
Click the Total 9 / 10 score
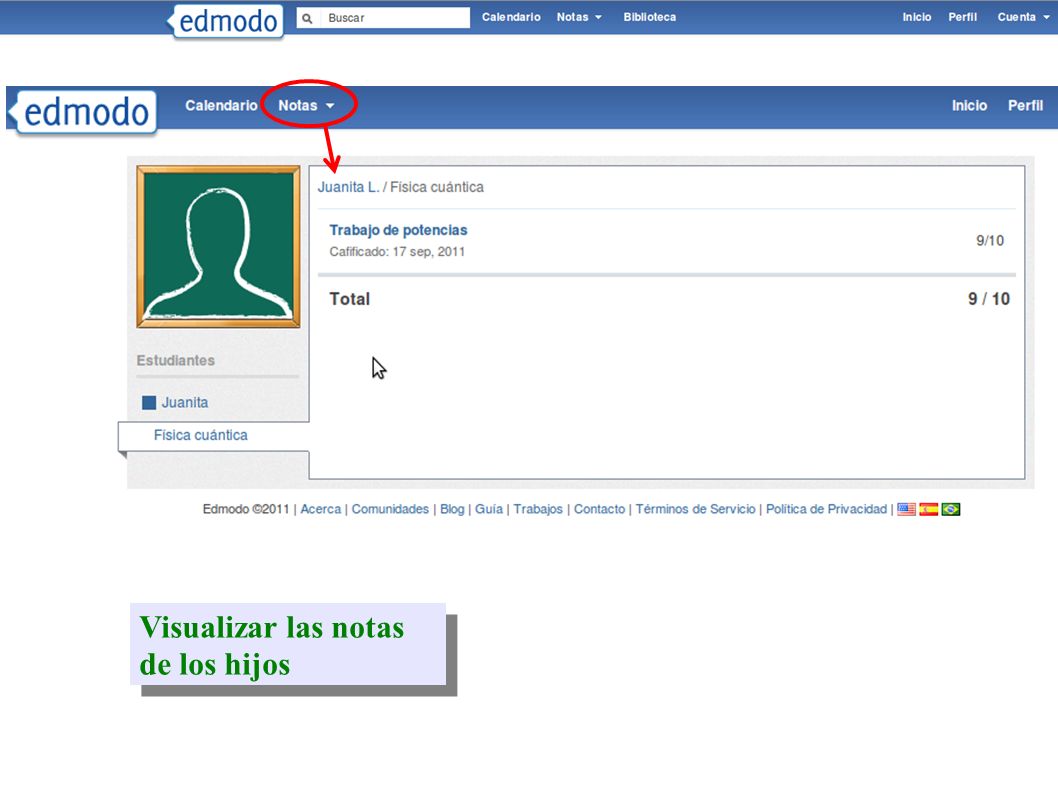click(989, 299)
